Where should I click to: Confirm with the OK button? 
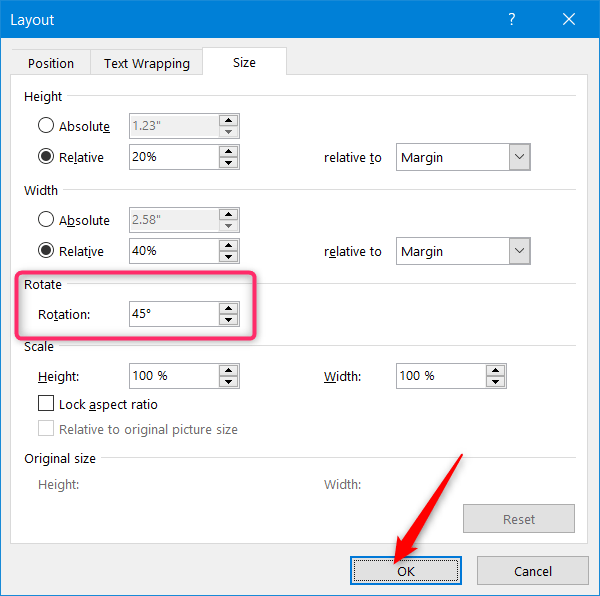point(406,571)
